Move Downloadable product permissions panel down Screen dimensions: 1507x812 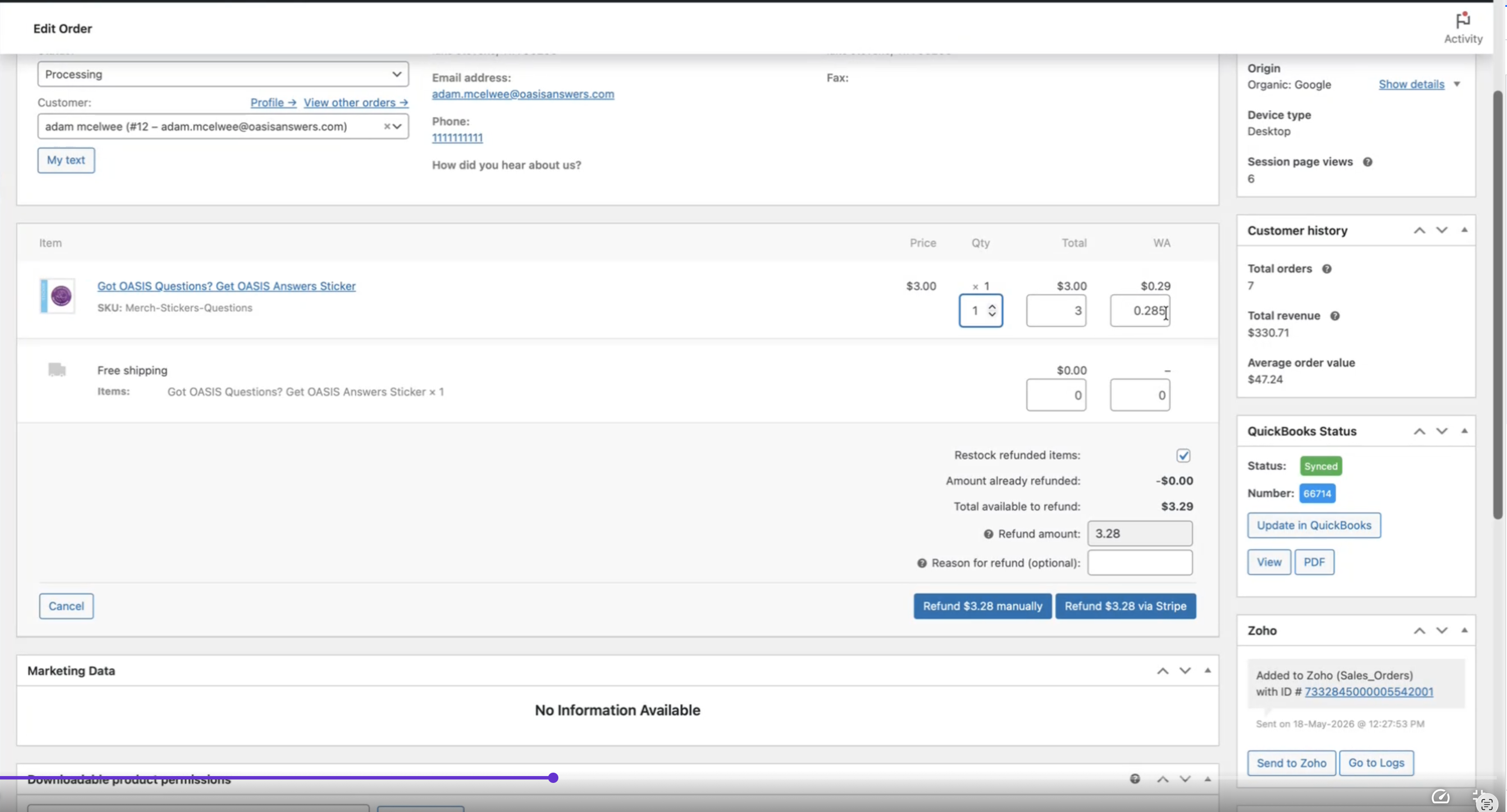1185,779
